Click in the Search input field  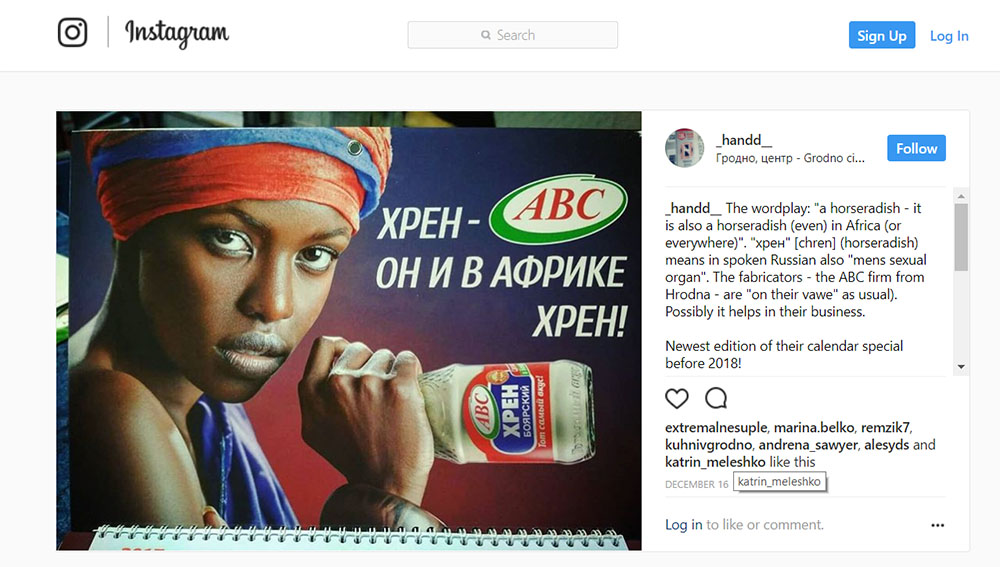point(513,35)
